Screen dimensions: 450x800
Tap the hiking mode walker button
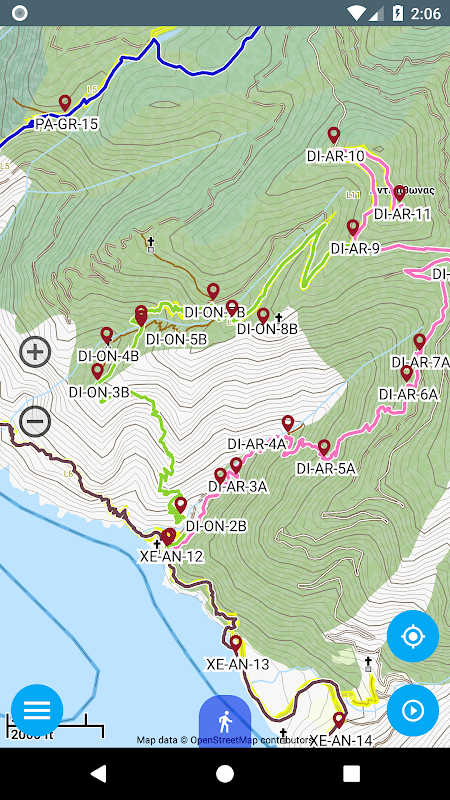224,722
